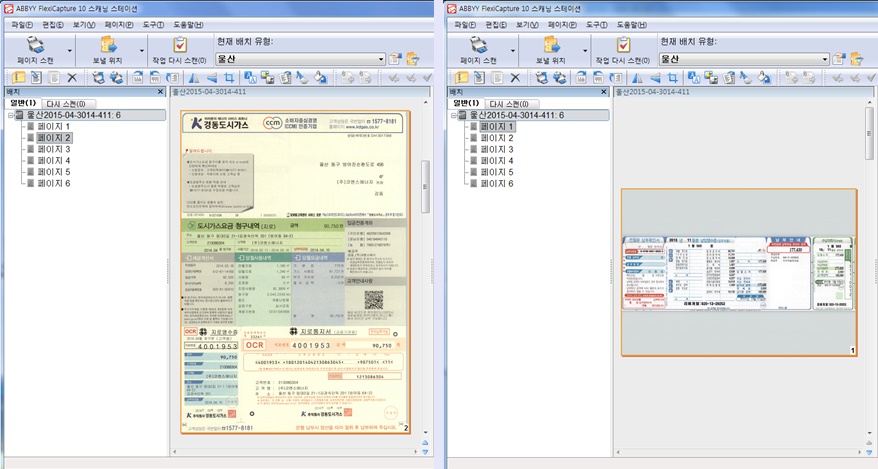This screenshot has height=469, width=878.
Task: Click the mirror horizontally icon in left window
Action: pyautogui.click(x=194, y=78)
